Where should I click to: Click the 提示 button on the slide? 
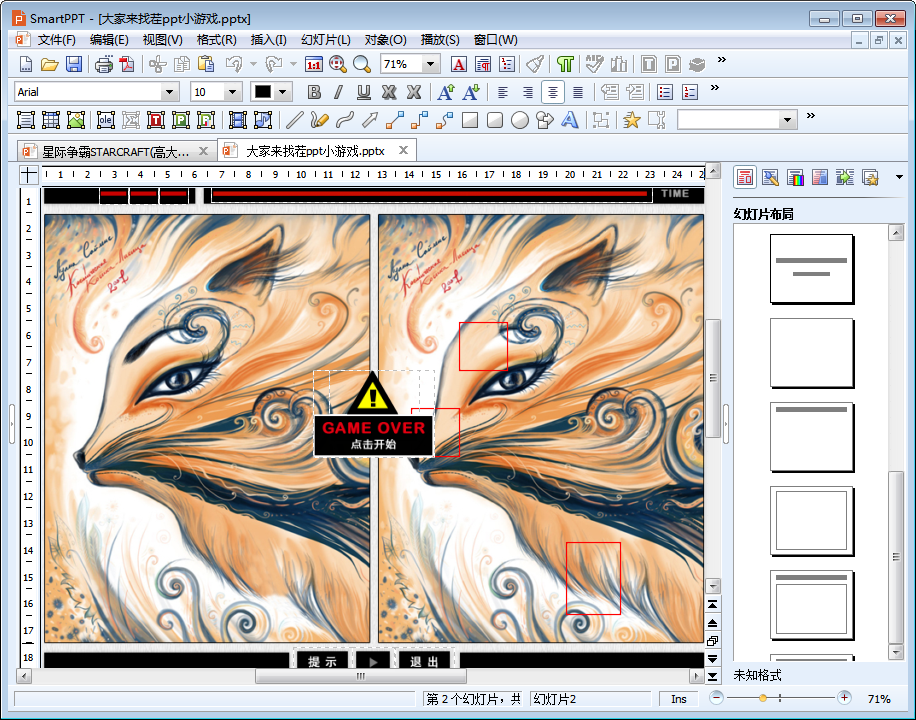pos(322,662)
